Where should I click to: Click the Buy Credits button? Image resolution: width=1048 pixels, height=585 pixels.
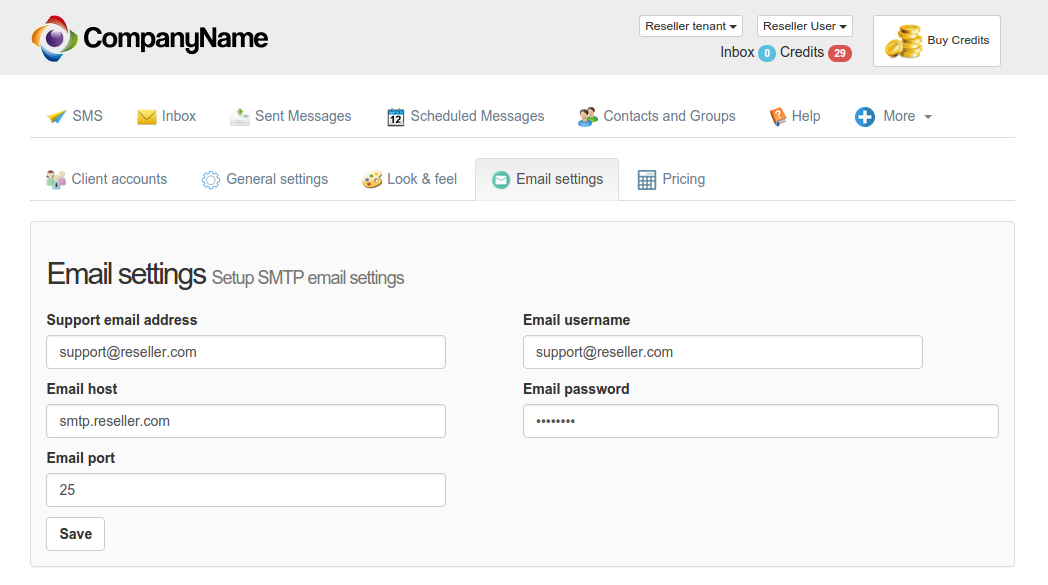tap(936, 41)
